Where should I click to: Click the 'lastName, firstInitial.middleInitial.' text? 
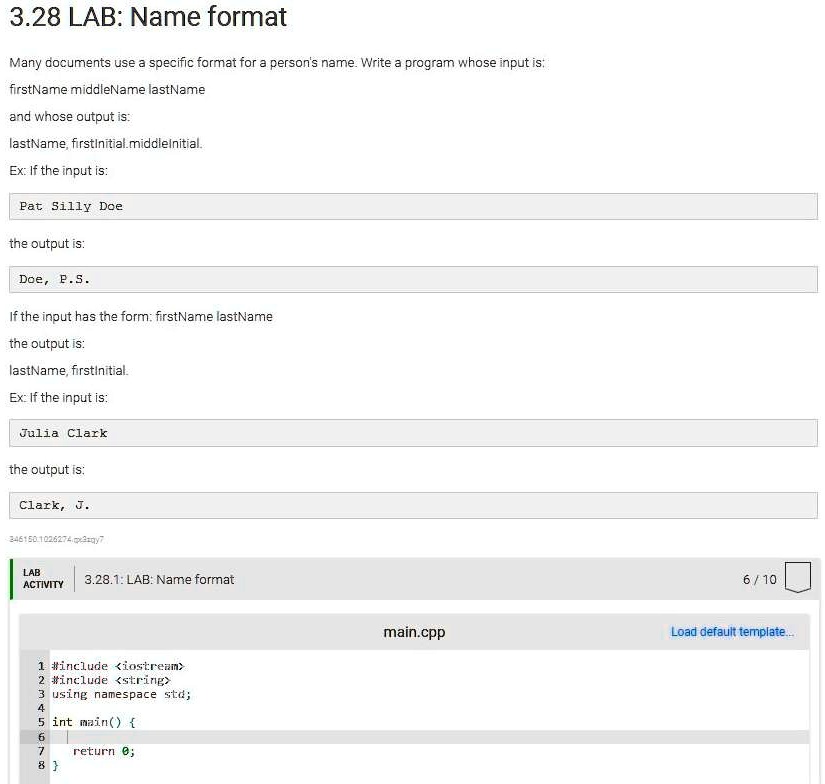(106, 143)
